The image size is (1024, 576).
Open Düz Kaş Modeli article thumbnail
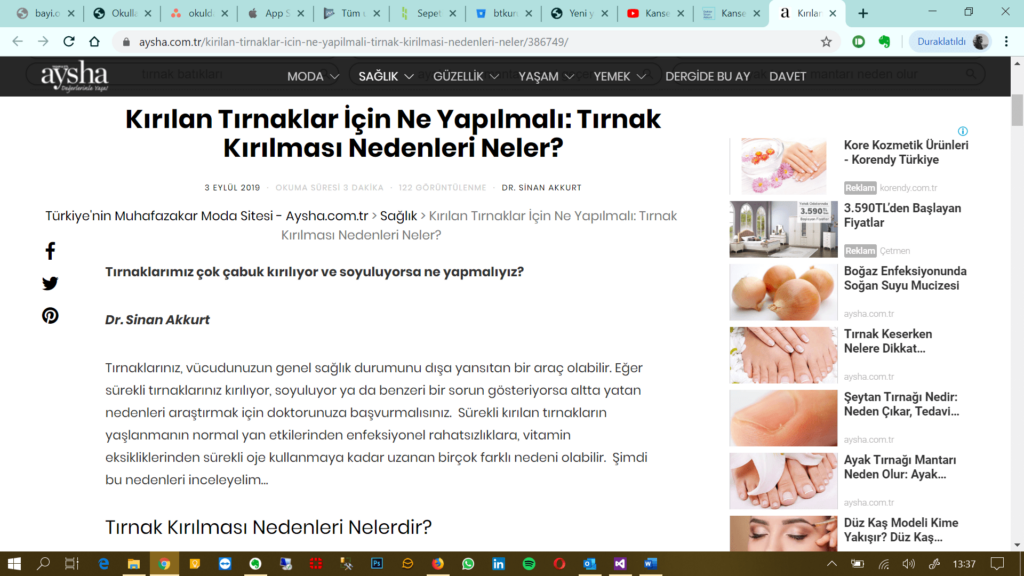click(x=783, y=534)
